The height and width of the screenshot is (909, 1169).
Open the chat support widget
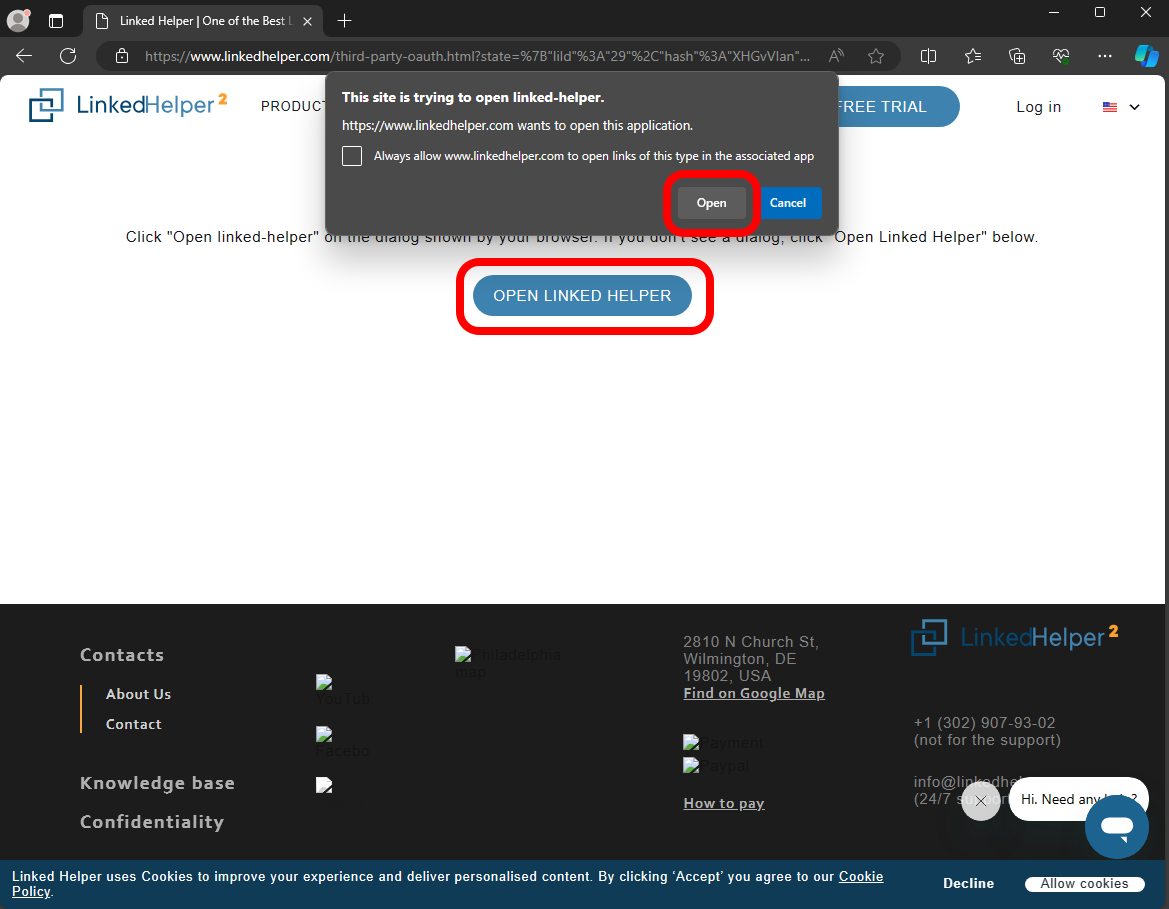point(1116,827)
